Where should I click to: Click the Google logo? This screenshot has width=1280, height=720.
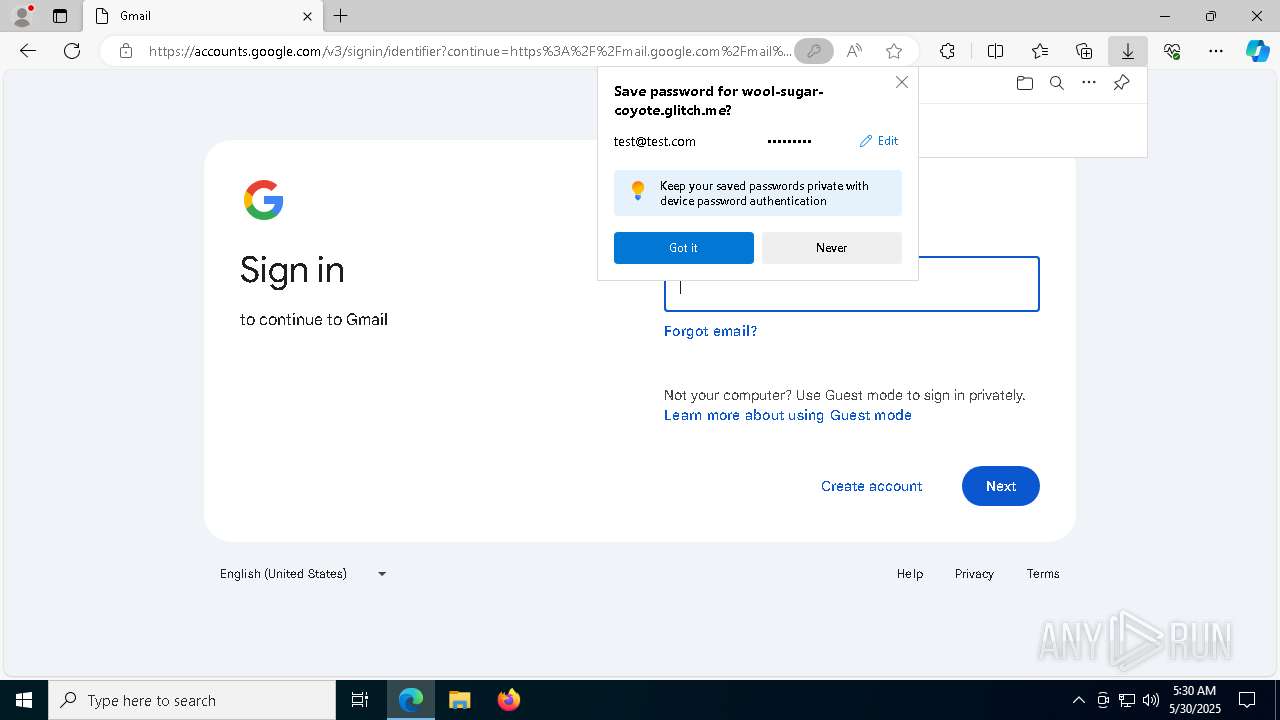click(264, 200)
